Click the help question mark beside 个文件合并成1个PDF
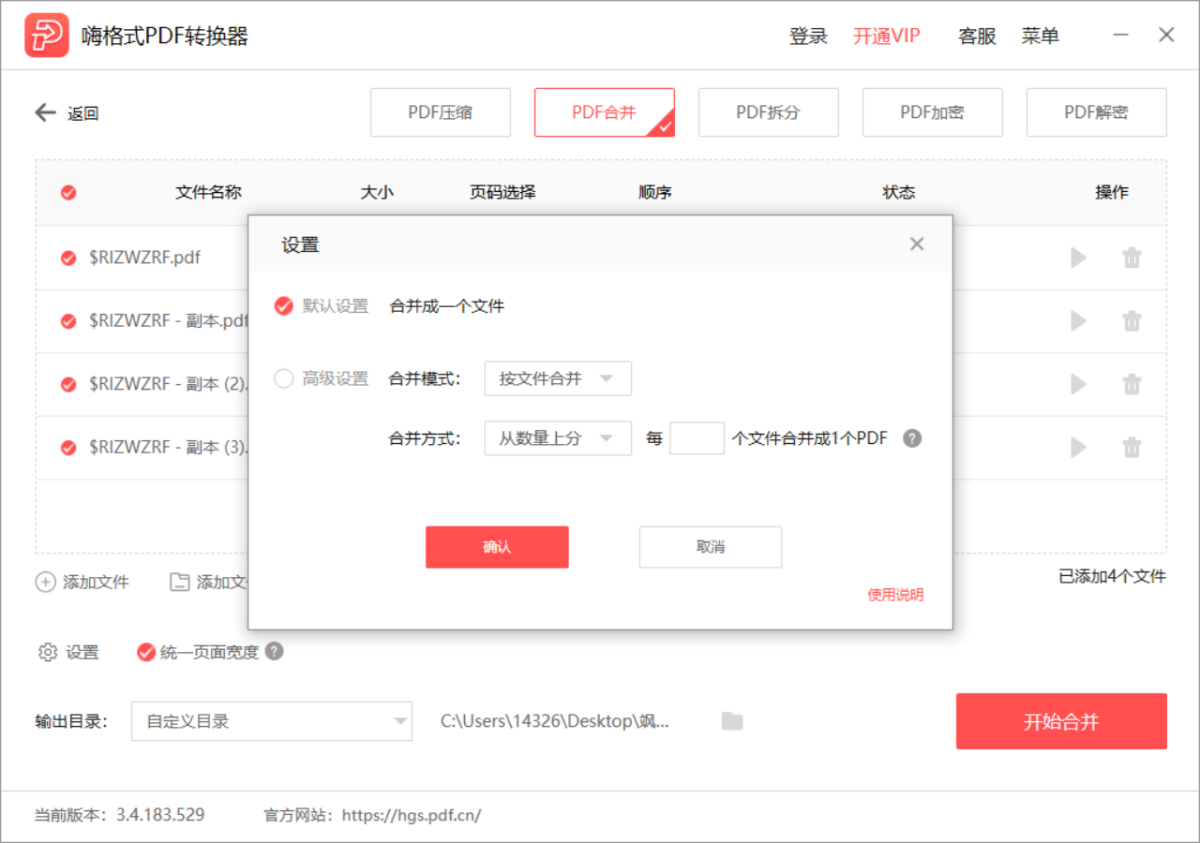 pyautogui.click(x=911, y=438)
